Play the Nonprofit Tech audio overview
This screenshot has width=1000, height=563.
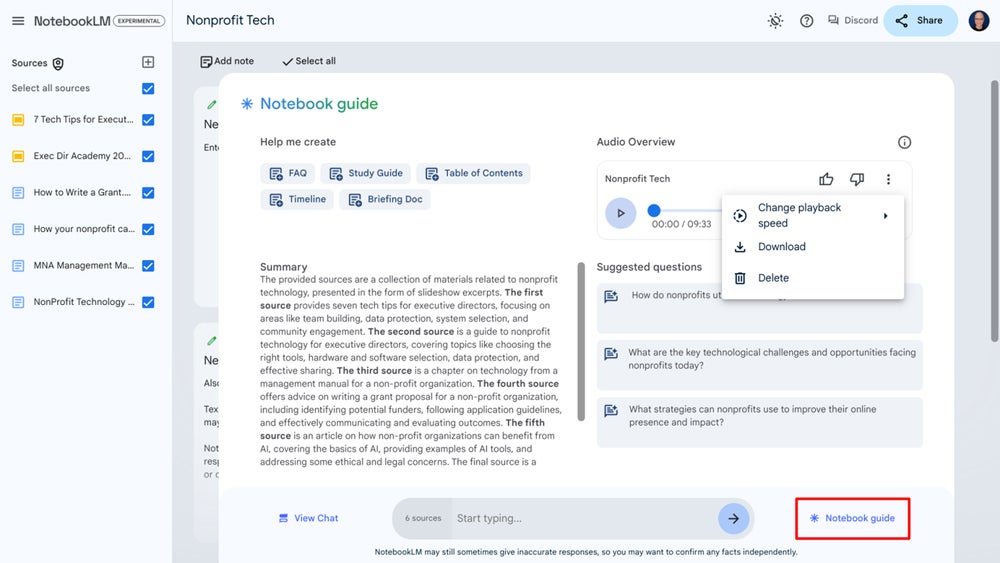click(x=620, y=213)
